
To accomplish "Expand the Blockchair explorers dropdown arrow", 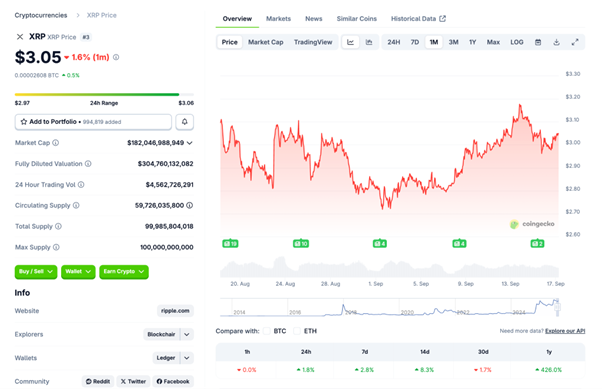I will [187, 334].
